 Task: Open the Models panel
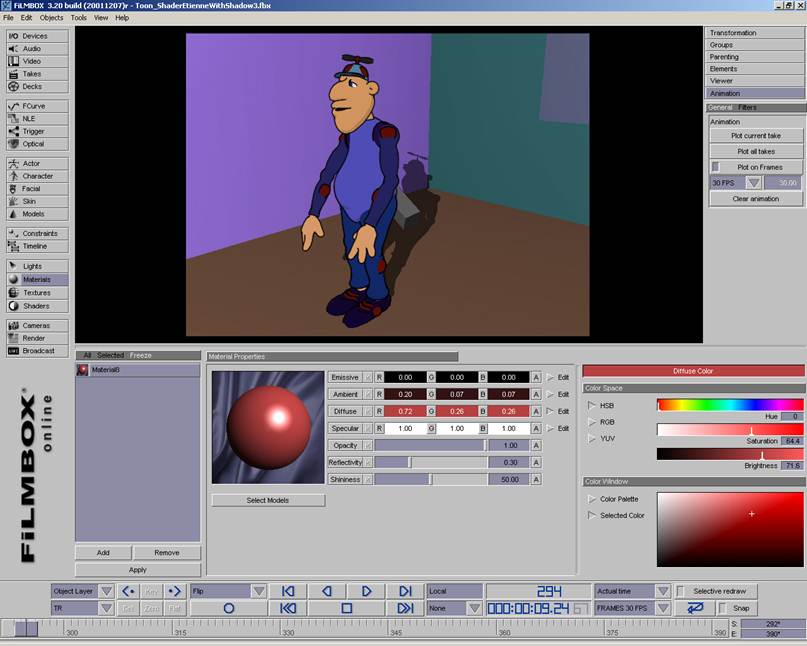pyautogui.click(x=37, y=214)
